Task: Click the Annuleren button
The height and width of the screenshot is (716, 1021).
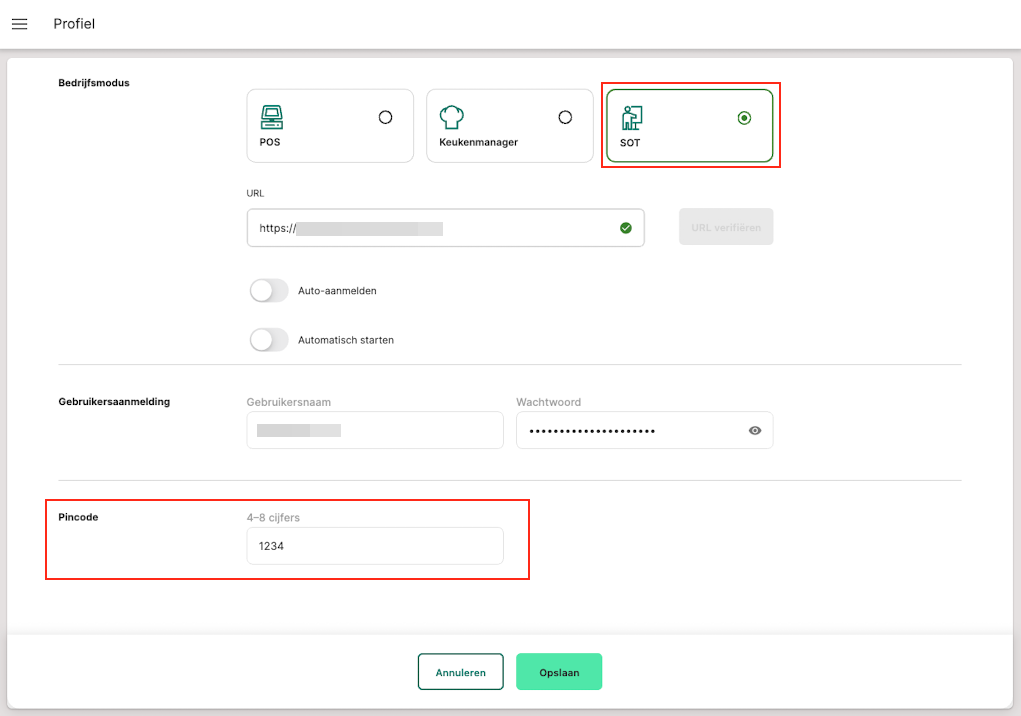Action: [460, 672]
